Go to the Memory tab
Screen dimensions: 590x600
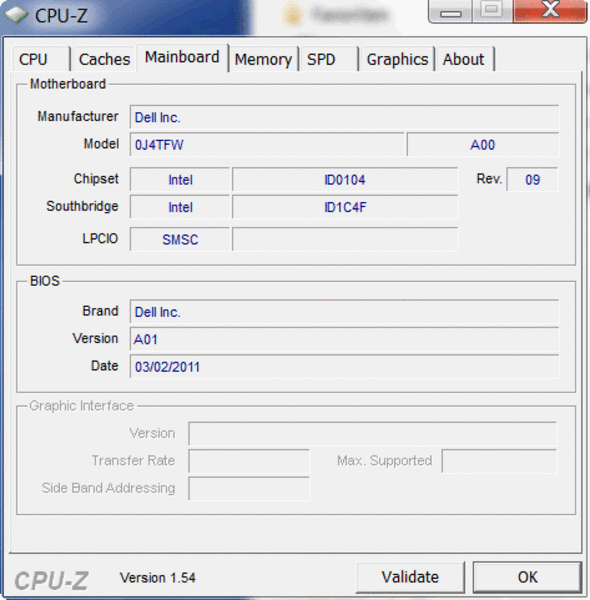263,59
